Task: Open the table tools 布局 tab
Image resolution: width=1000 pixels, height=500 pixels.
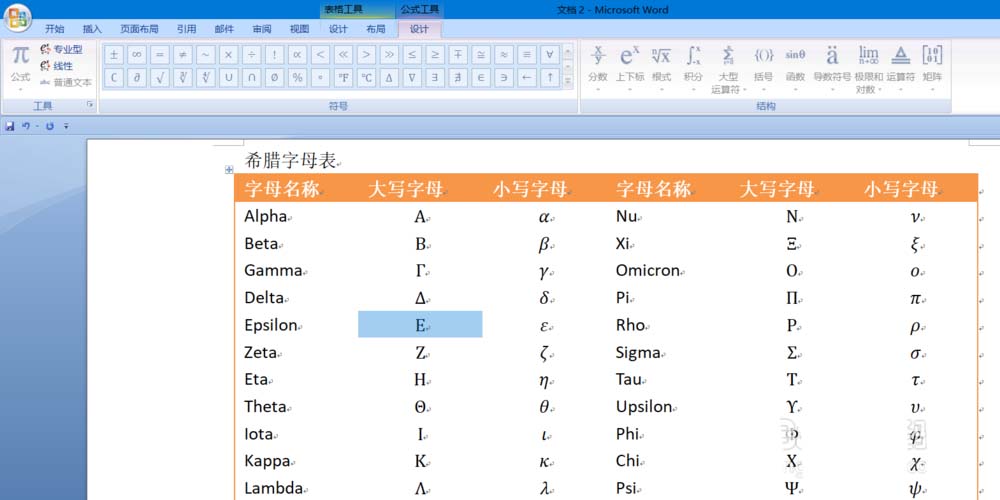Action: (x=376, y=29)
